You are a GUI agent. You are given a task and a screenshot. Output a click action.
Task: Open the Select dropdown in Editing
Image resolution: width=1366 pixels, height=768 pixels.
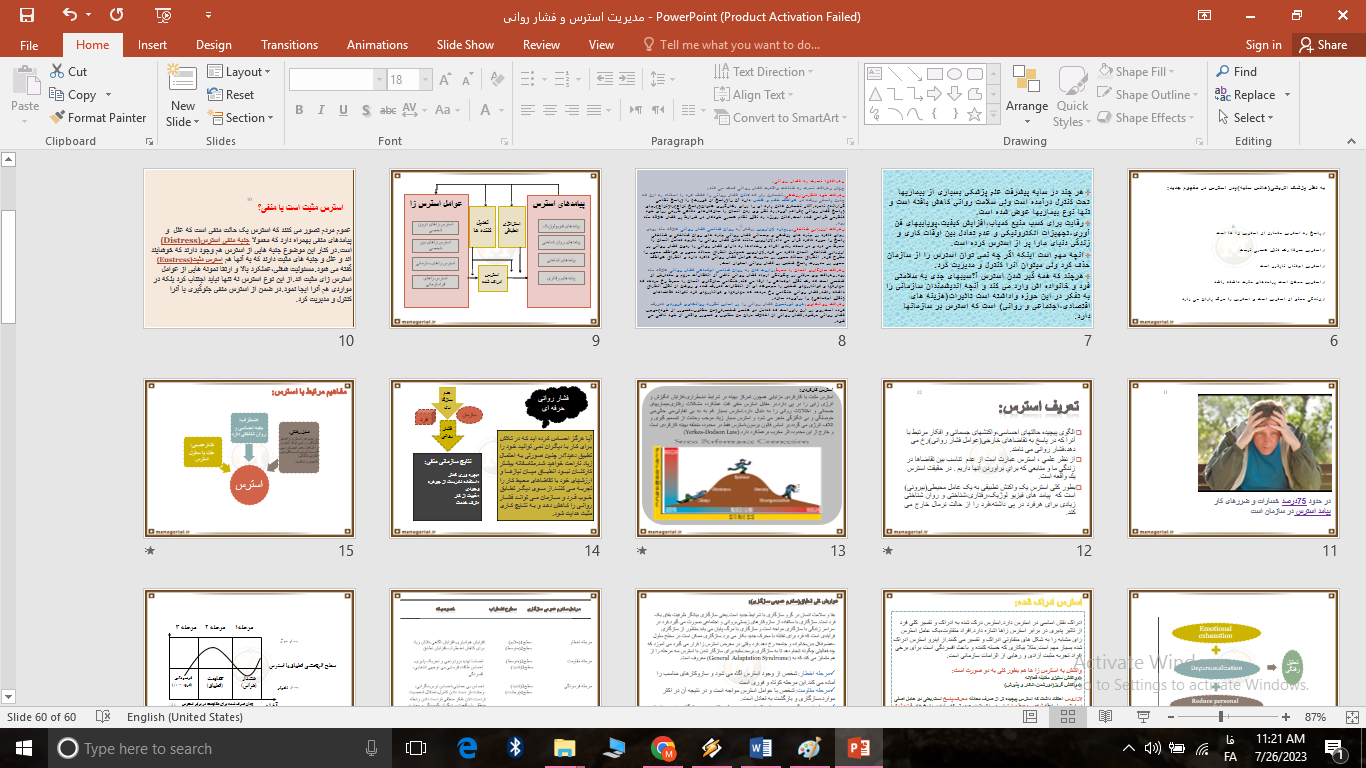(1248, 118)
